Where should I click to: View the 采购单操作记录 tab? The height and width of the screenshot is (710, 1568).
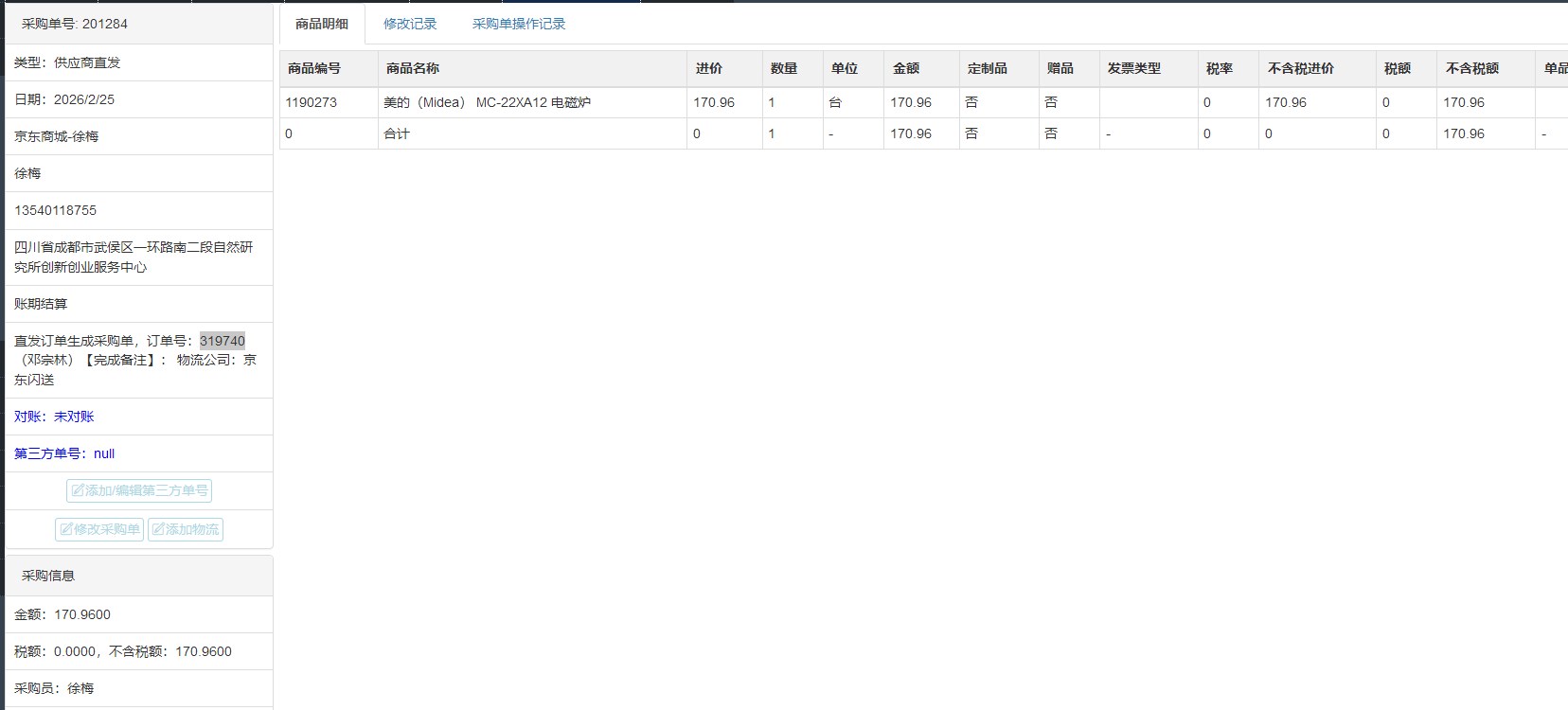click(x=519, y=24)
